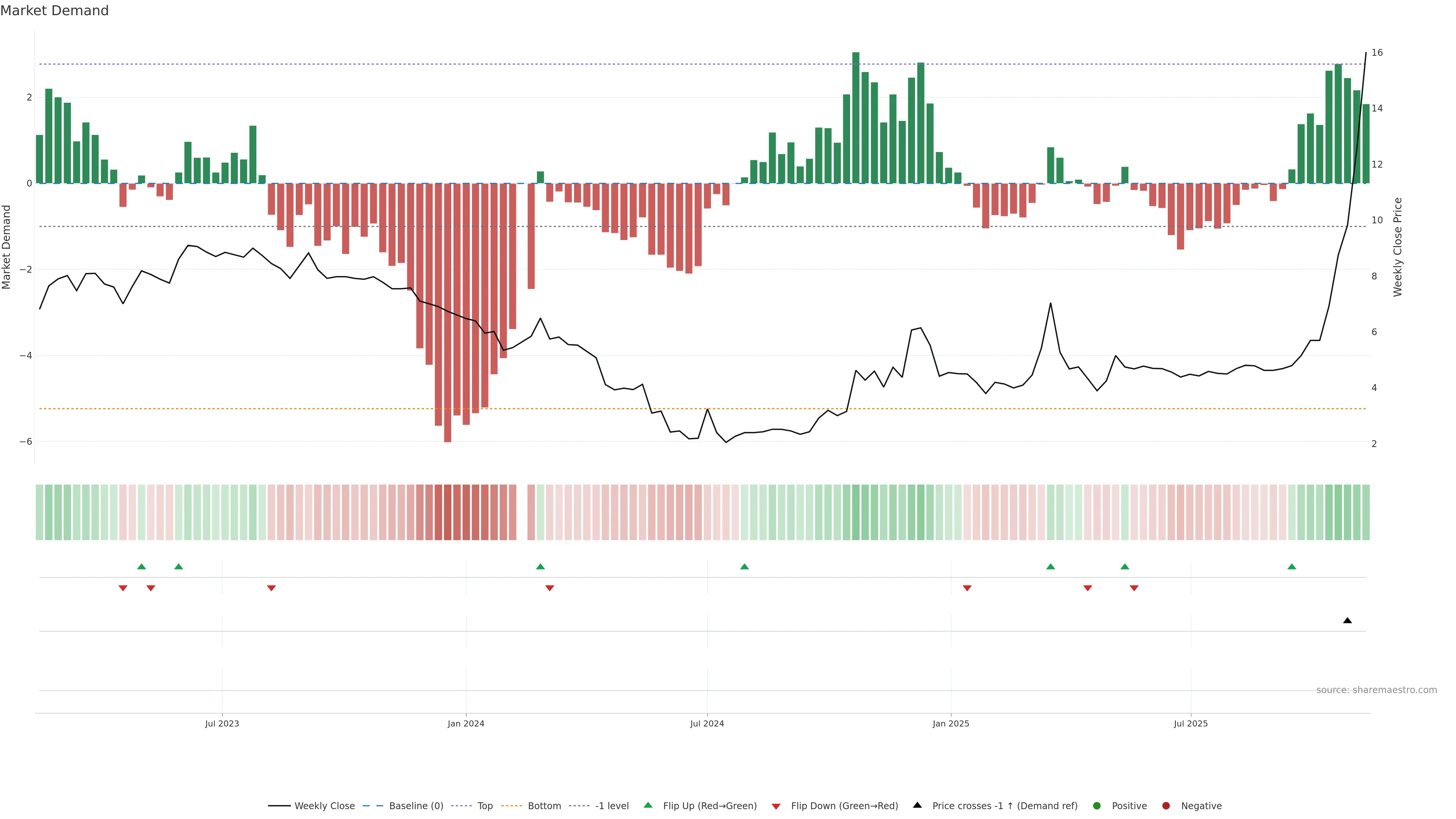Click the -1 level legend item
Viewport: 1456px width, 819px height.
pyautogui.click(x=612, y=806)
